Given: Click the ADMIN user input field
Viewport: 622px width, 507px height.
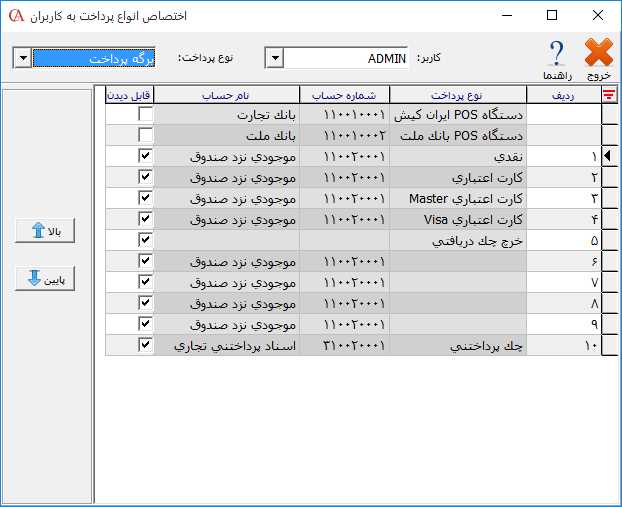Looking at the screenshot, I should [347, 59].
